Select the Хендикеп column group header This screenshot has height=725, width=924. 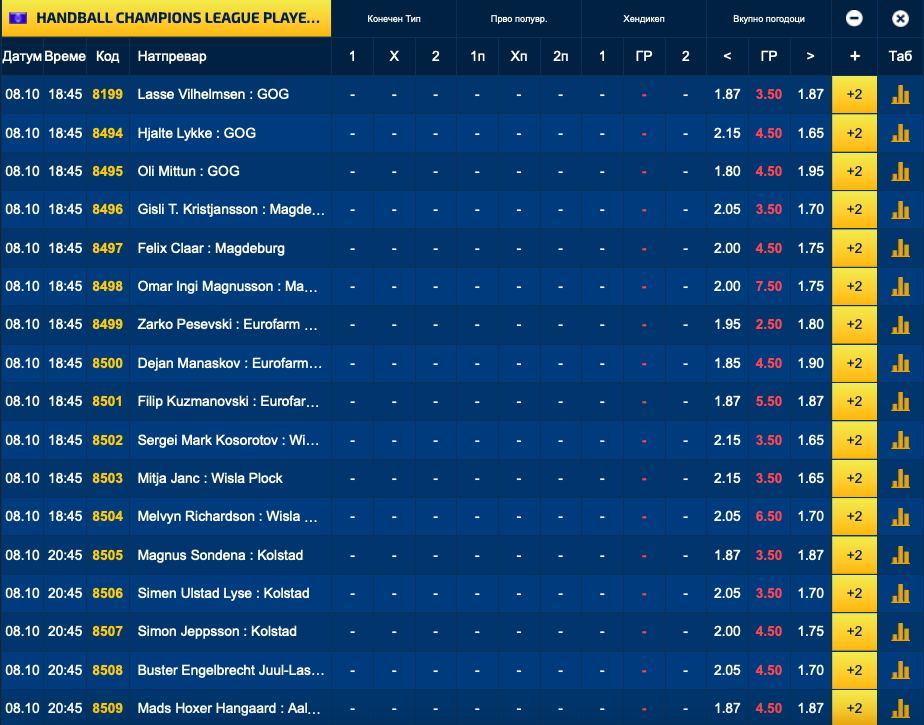[x=643, y=19]
